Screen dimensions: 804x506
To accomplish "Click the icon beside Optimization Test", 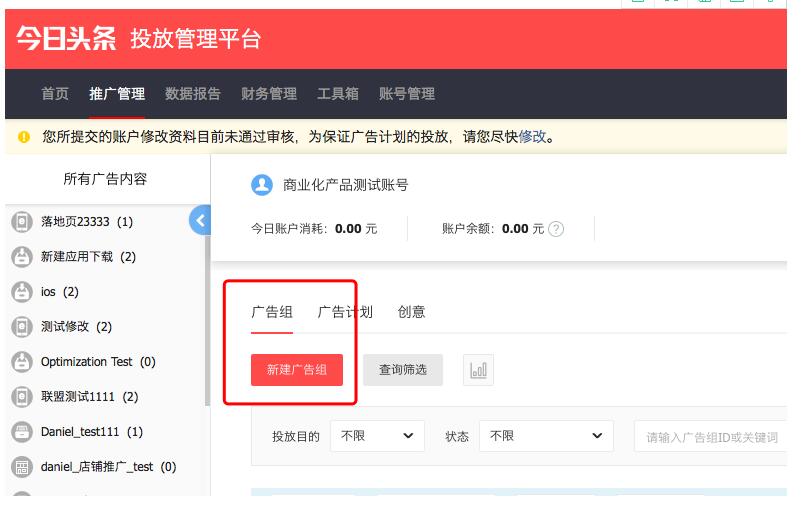I will click(x=22, y=362).
